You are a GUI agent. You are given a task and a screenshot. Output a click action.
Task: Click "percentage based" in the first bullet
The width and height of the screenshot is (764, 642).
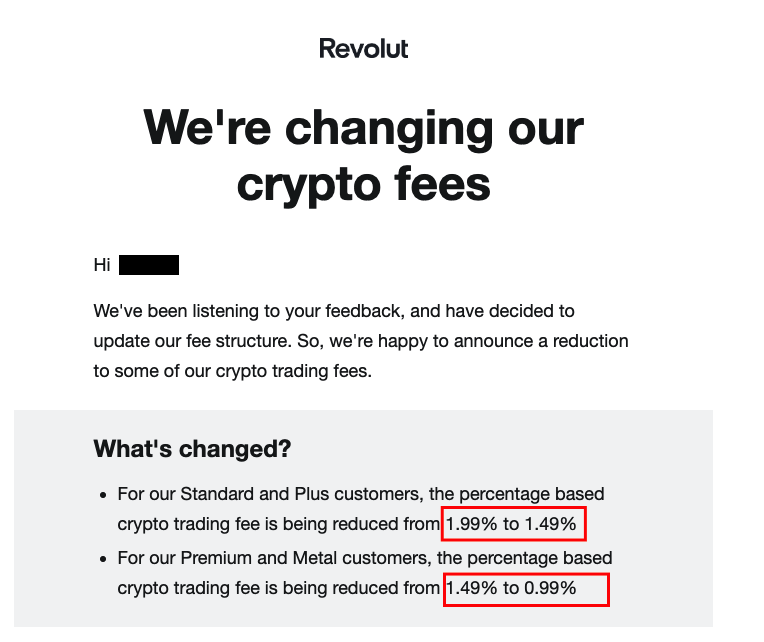pyautogui.click(x=532, y=494)
